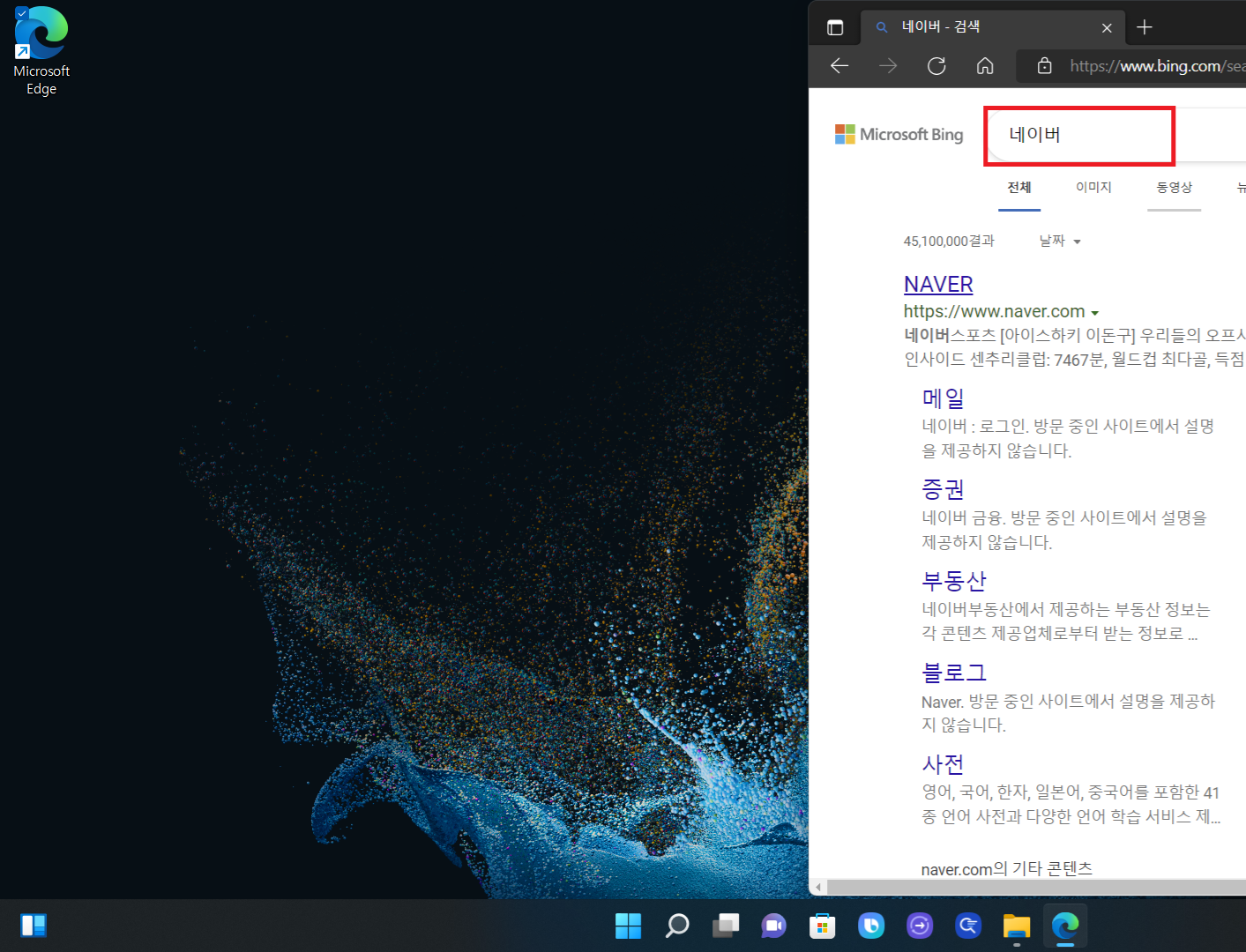Open the purple circular arrow app on taskbar
Screen dimensions: 1246x952
tap(920, 926)
